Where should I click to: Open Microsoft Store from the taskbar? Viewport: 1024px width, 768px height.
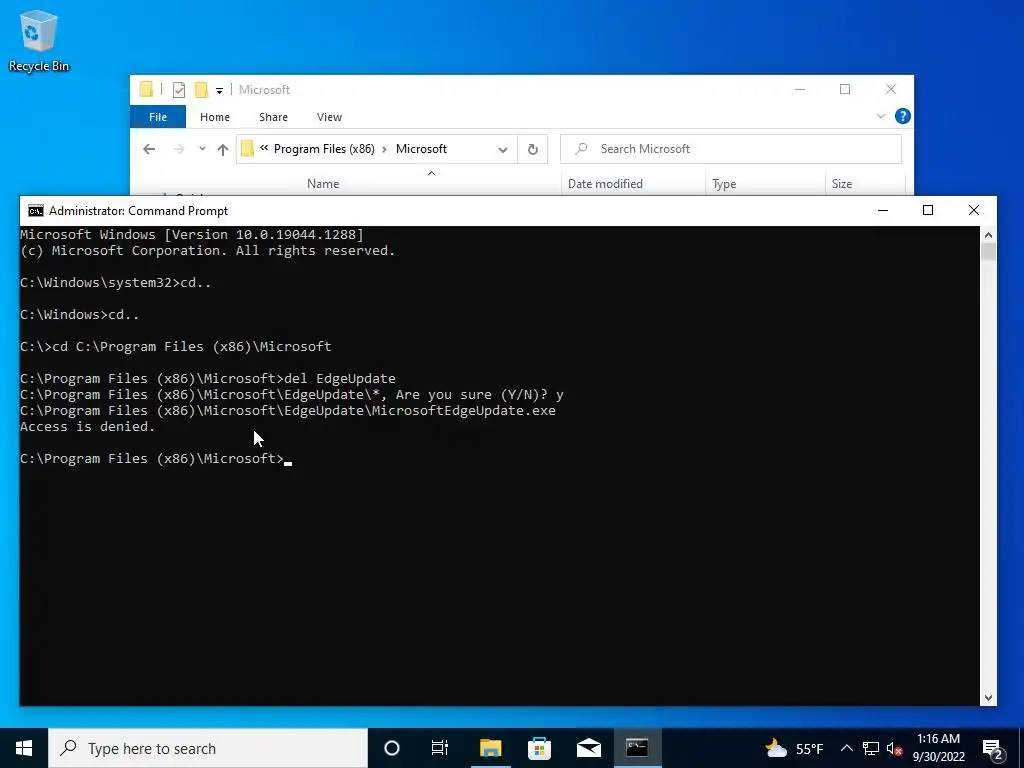539,748
